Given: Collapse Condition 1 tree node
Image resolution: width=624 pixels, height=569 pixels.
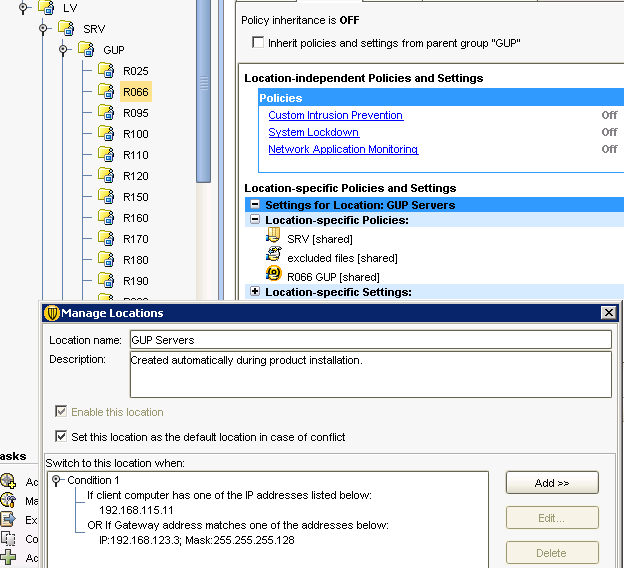Looking at the screenshot, I should tap(56, 480).
